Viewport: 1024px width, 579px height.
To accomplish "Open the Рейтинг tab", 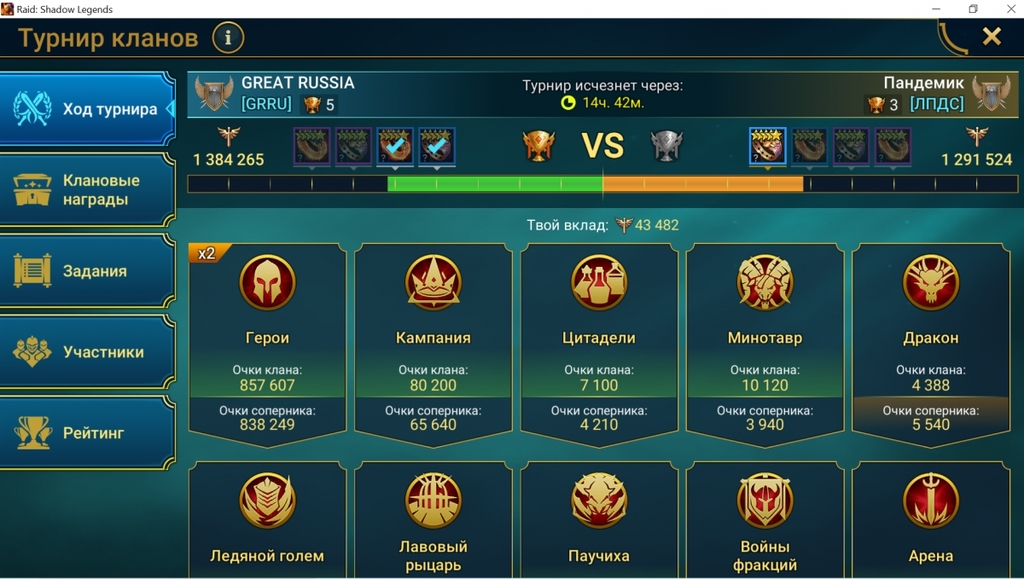I will tap(88, 433).
